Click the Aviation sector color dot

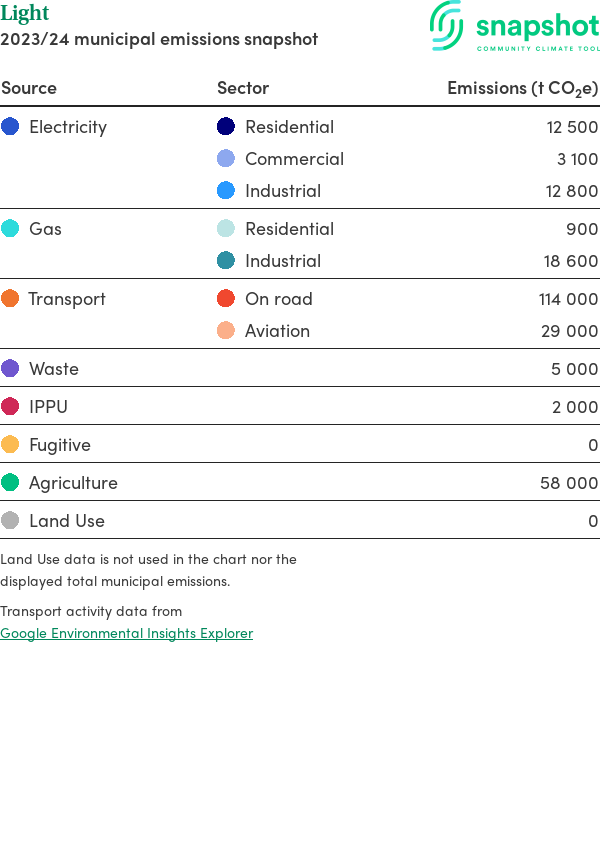pos(226,331)
